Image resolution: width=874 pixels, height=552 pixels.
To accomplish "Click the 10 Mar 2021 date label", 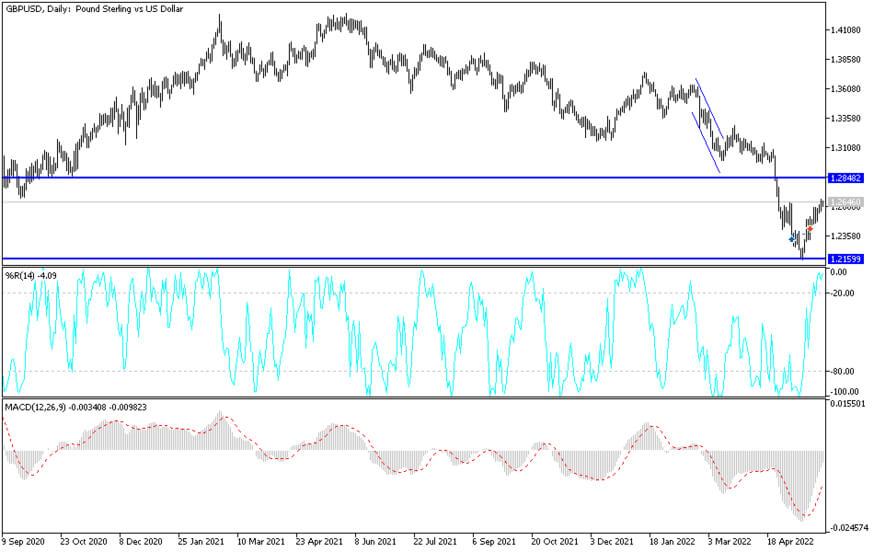I will tap(261, 541).
